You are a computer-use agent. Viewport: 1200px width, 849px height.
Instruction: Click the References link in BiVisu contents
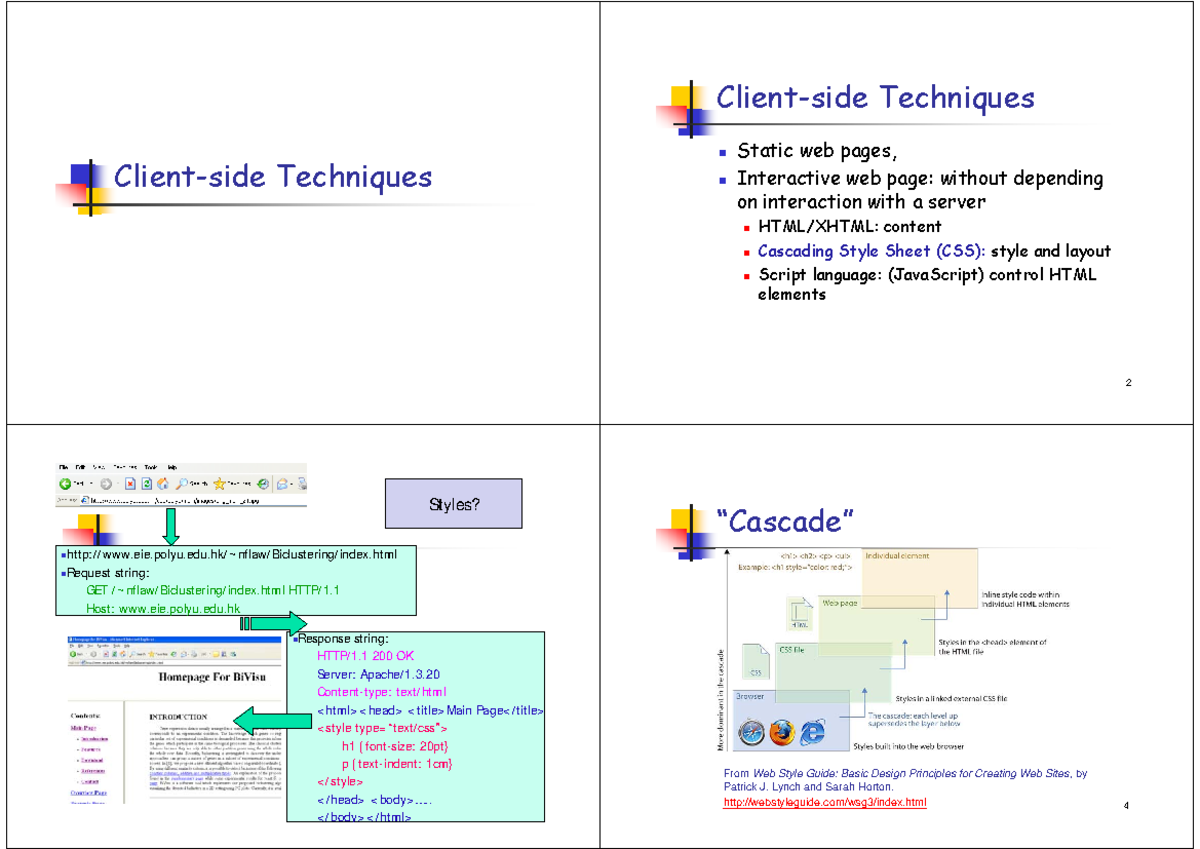pos(93,771)
